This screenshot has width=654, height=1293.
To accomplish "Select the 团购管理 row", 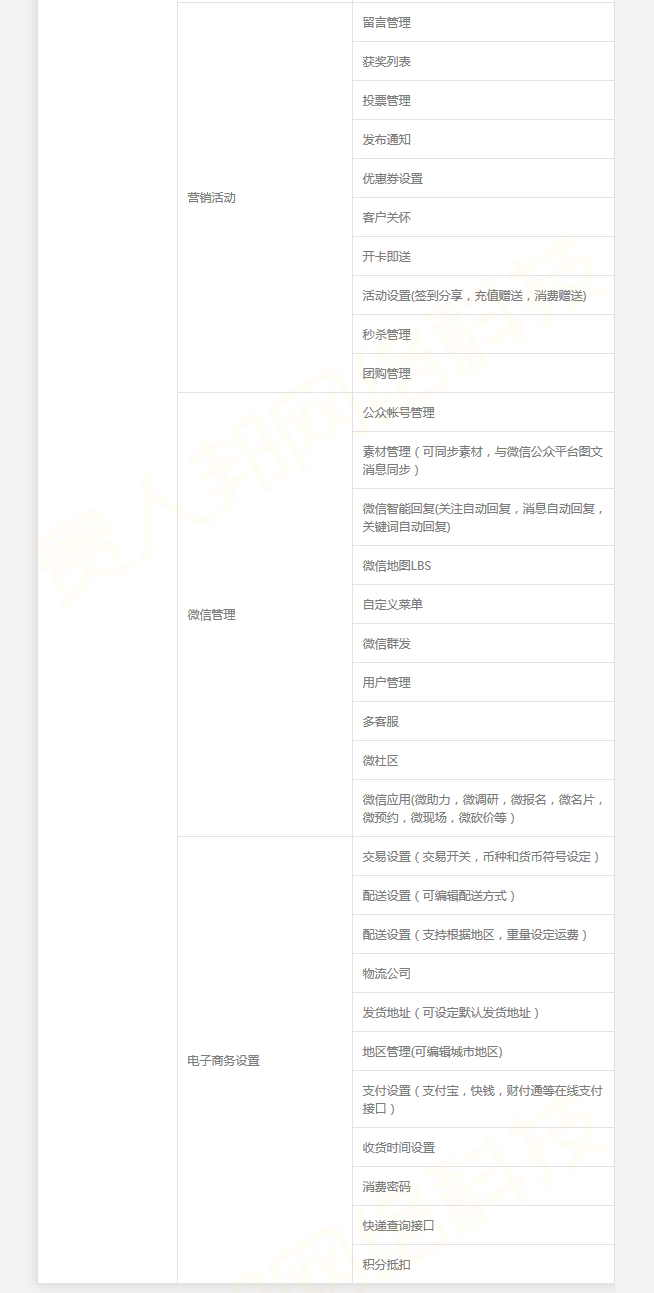I will coord(483,373).
